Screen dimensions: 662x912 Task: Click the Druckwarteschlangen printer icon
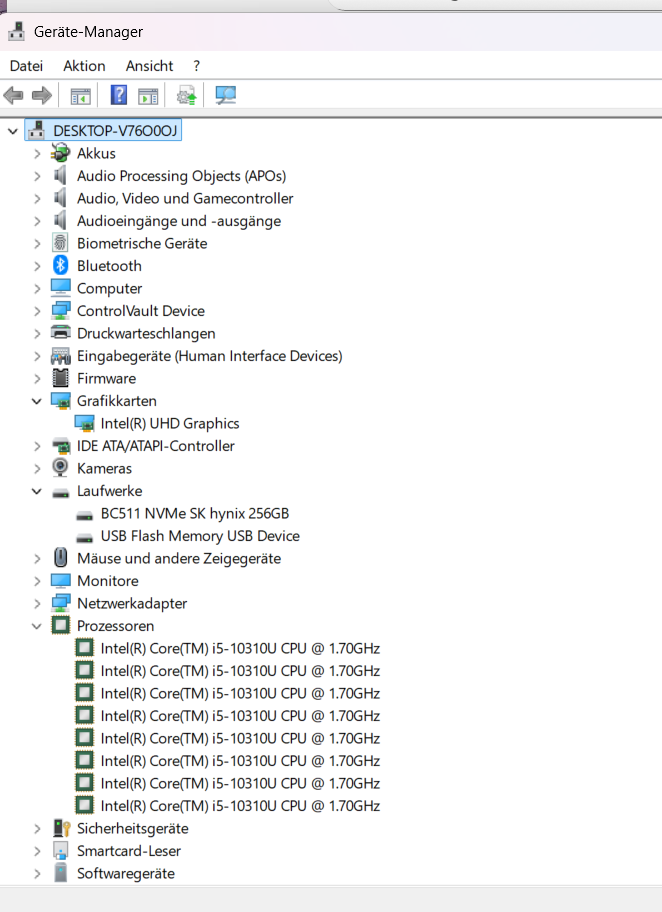point(60,333)
